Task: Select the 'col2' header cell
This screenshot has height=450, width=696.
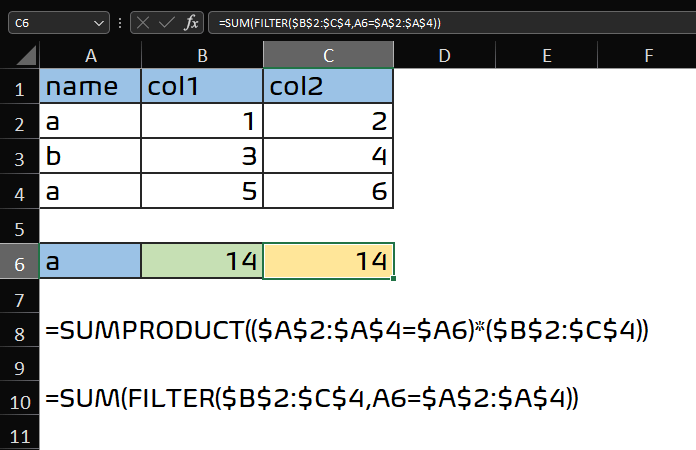Action: (x=328, y=86)
